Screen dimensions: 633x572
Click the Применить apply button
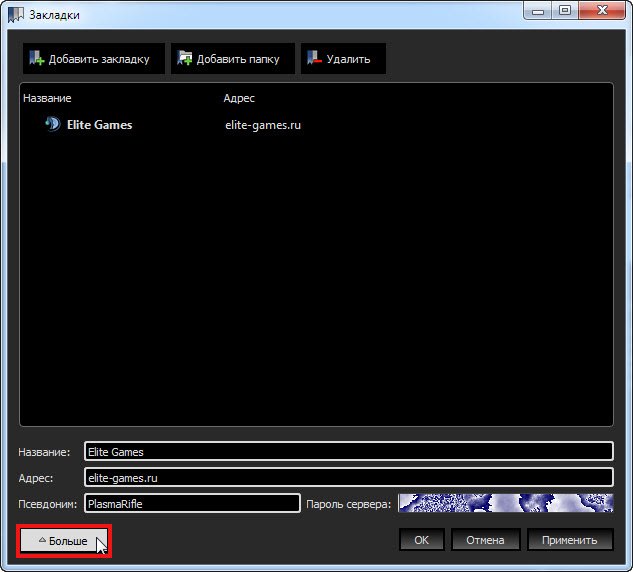[x=570, y=540]
